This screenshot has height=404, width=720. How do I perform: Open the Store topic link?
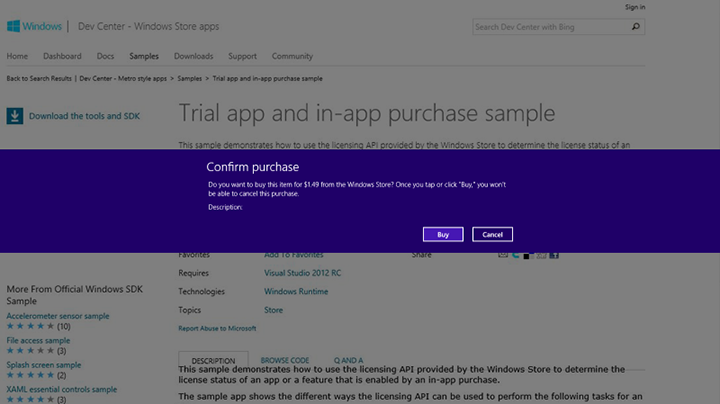tap(273, 310)
